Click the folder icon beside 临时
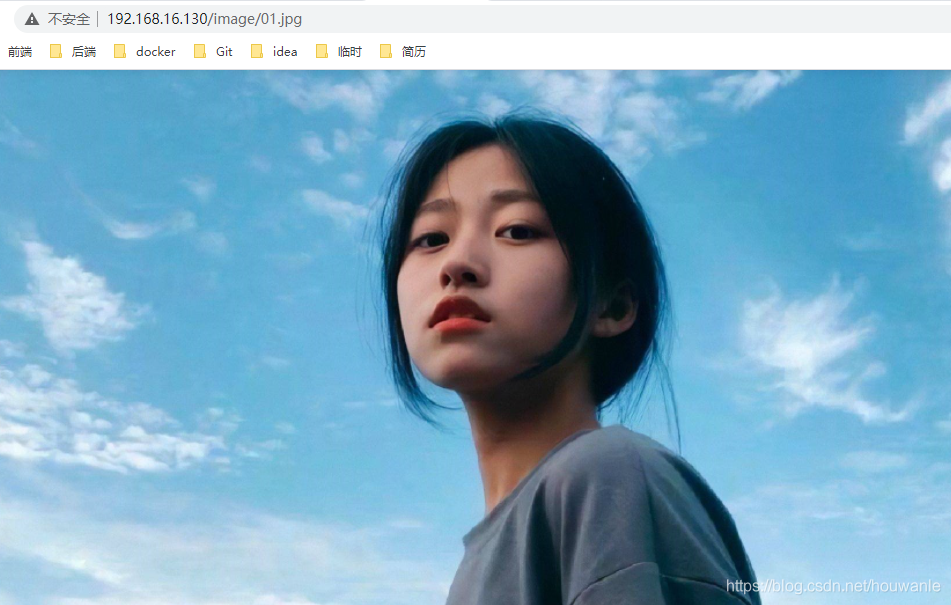 click(322, 52)
